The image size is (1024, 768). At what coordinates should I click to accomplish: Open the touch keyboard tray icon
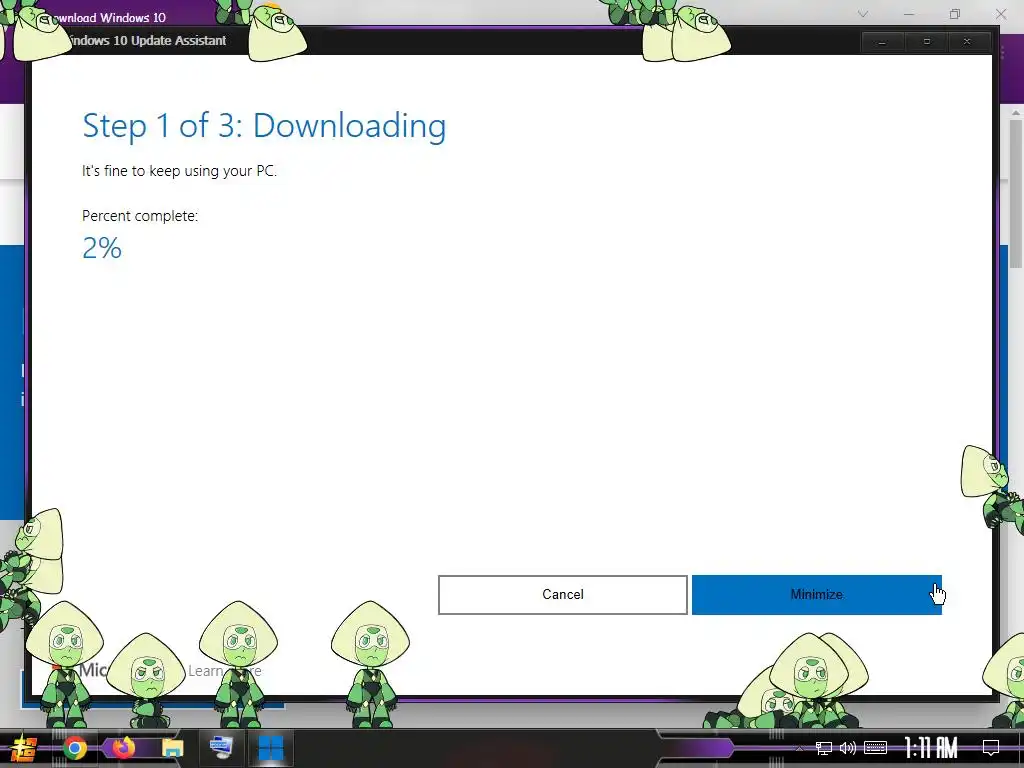tap(875, 748)
